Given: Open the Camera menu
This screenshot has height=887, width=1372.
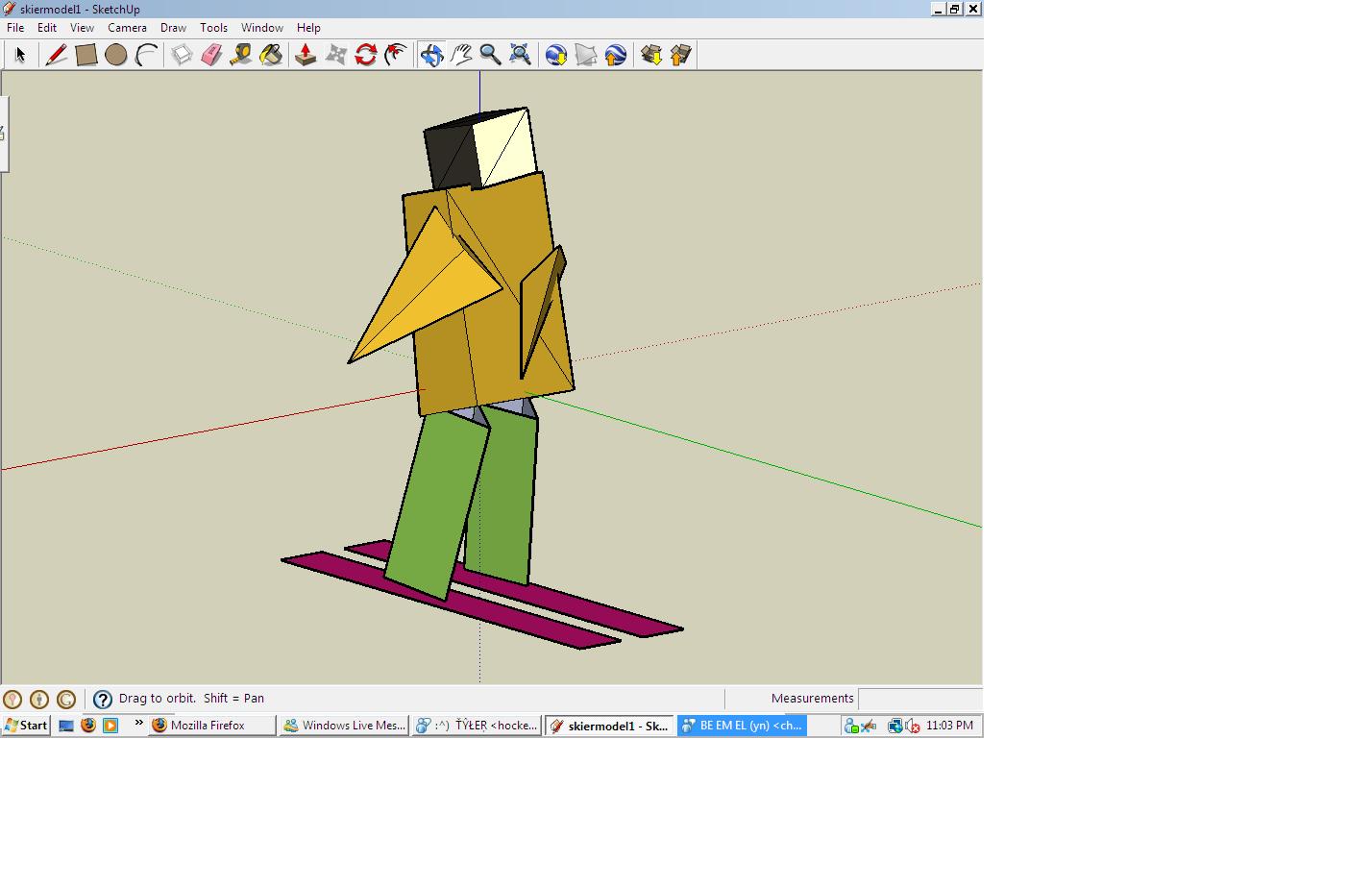Looking at the screenshot, I should 127,28.
